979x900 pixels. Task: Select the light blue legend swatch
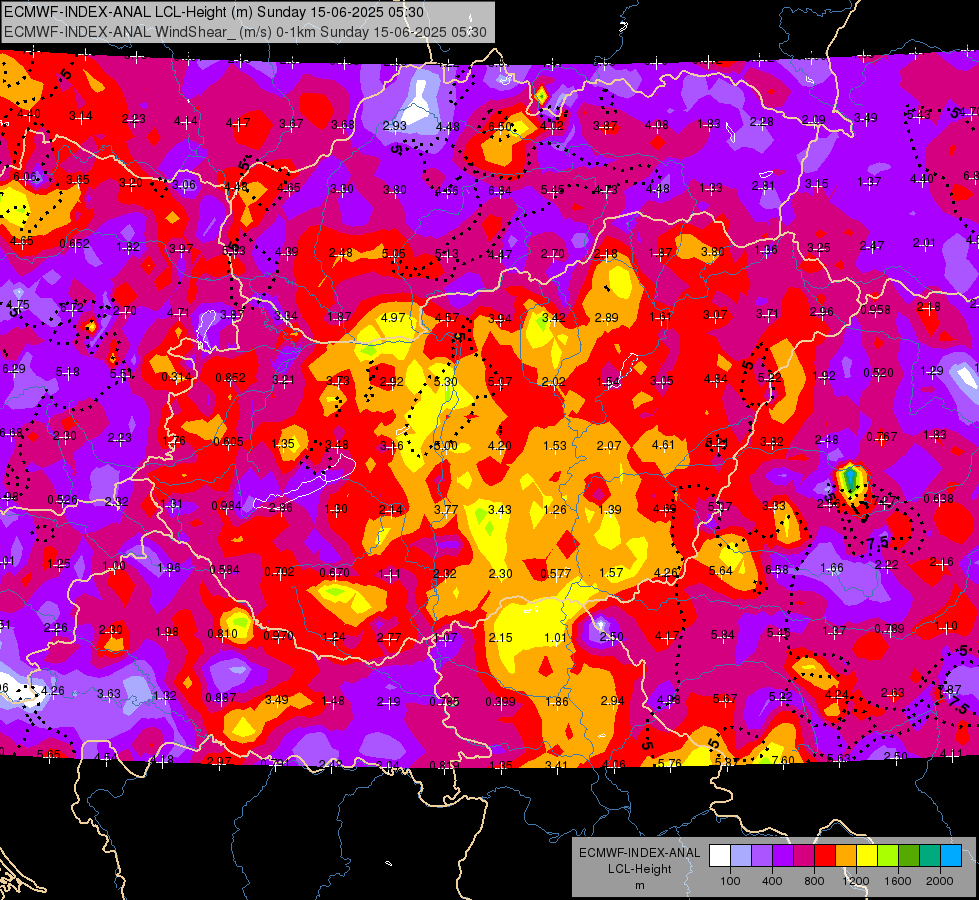point(740,856)
